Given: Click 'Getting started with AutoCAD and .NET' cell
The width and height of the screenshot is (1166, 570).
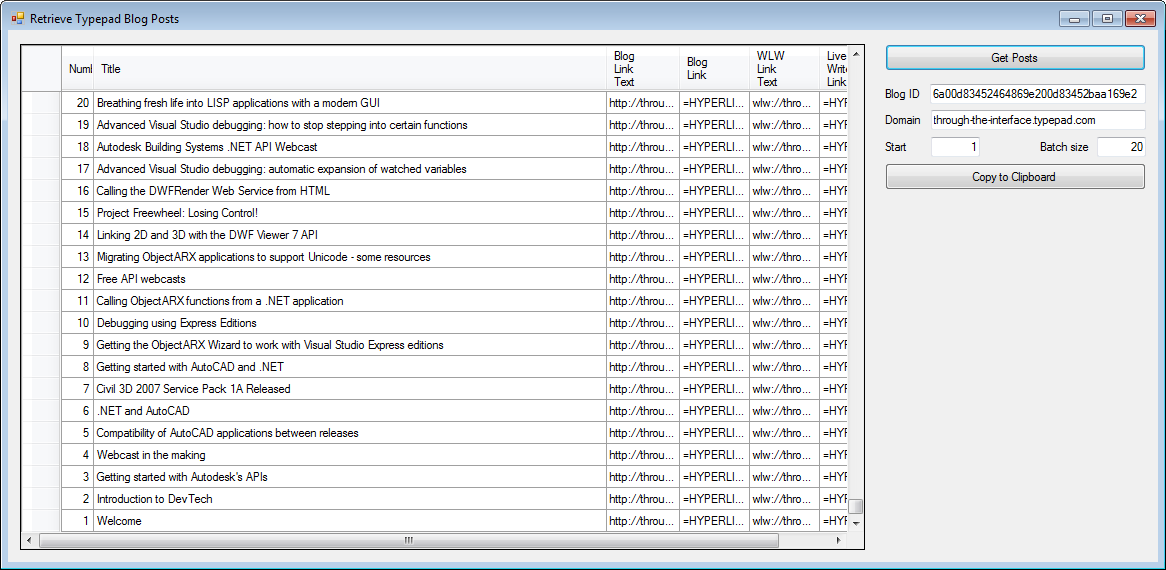Looking at the screenshot, I should click(350, 367).
